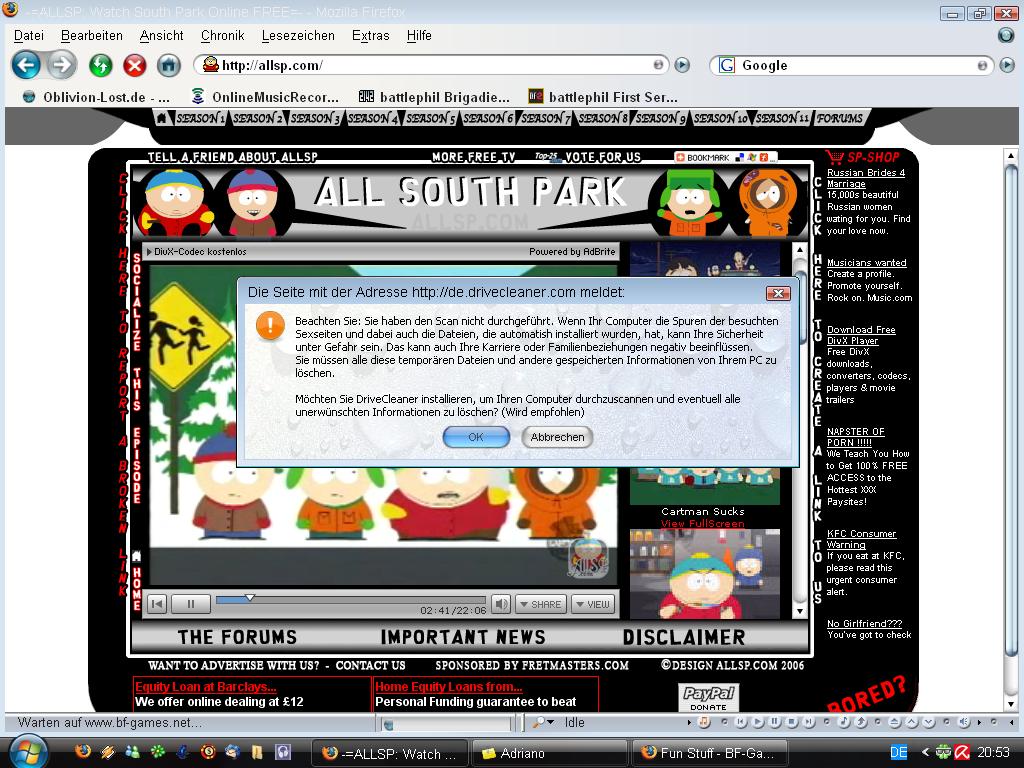
Task: Click Abbrechen to dismiss the dialog
Action: point(557,437)
